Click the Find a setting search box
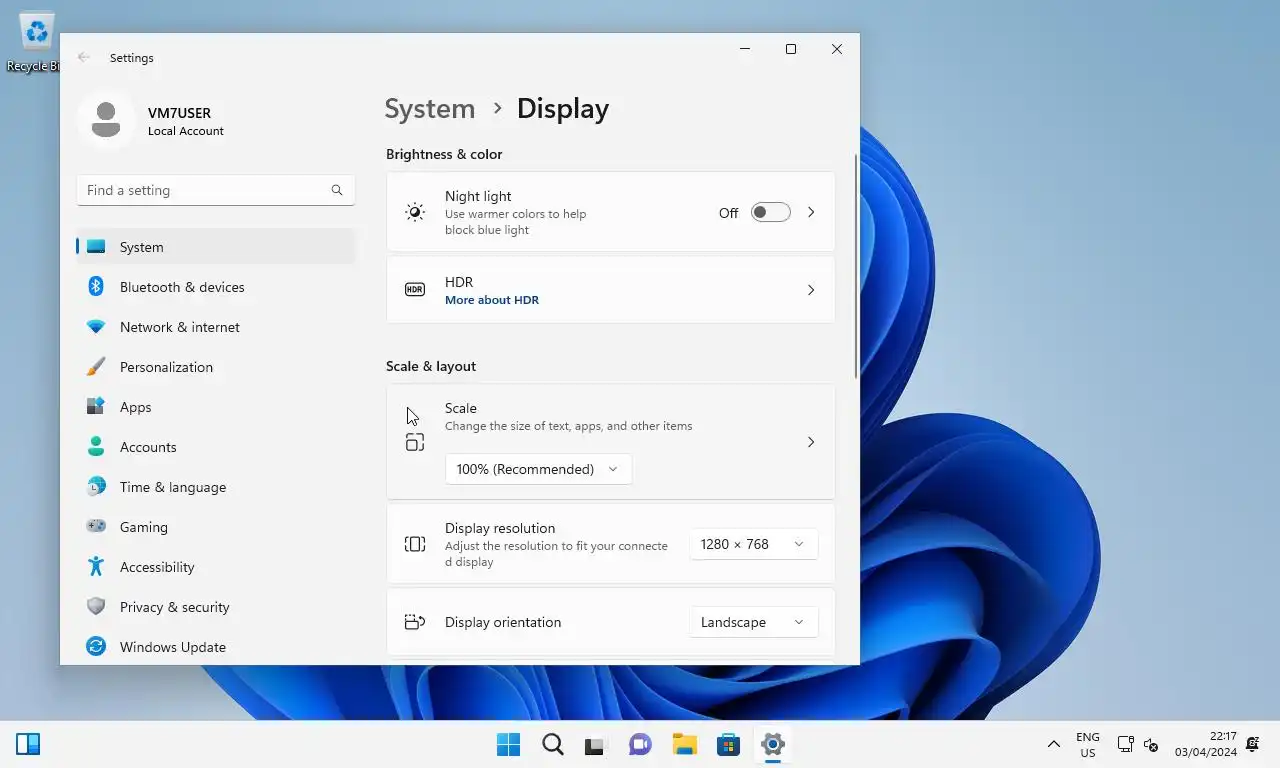Screen dimensions: 1280x768 (x=216, y=190)
